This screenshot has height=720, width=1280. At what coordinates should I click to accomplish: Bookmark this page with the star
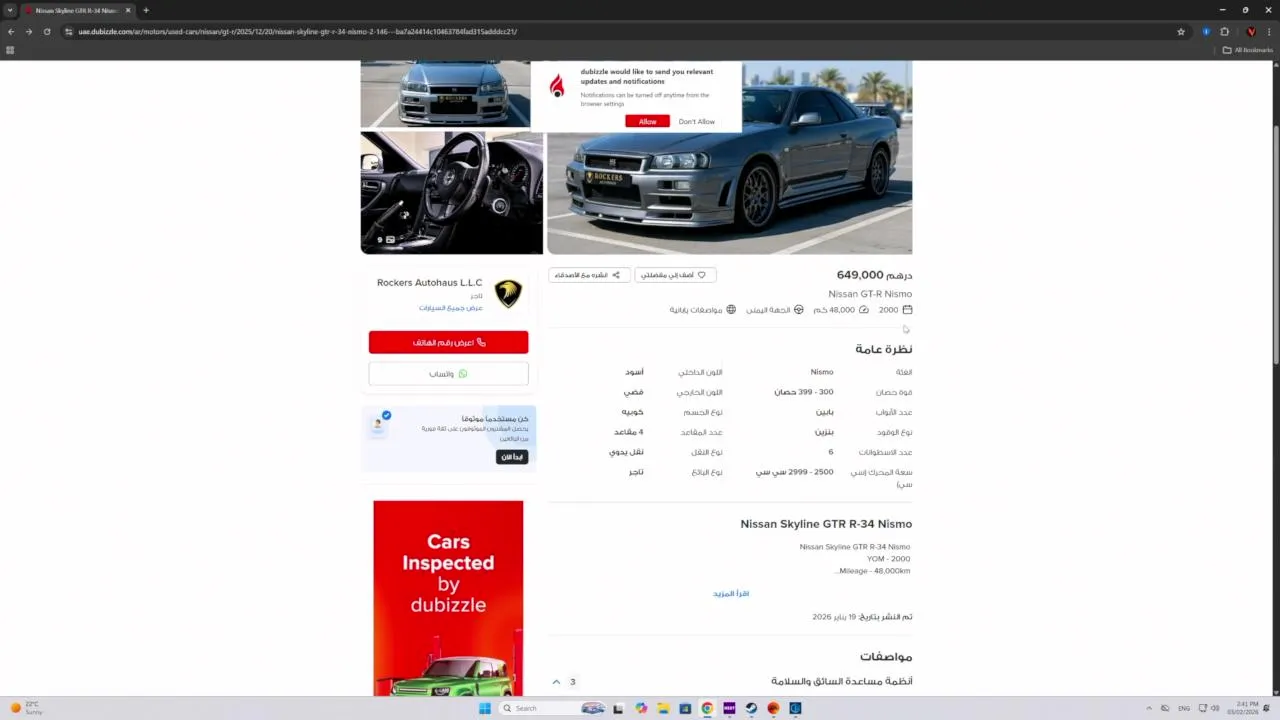[x=1181, y=31]
